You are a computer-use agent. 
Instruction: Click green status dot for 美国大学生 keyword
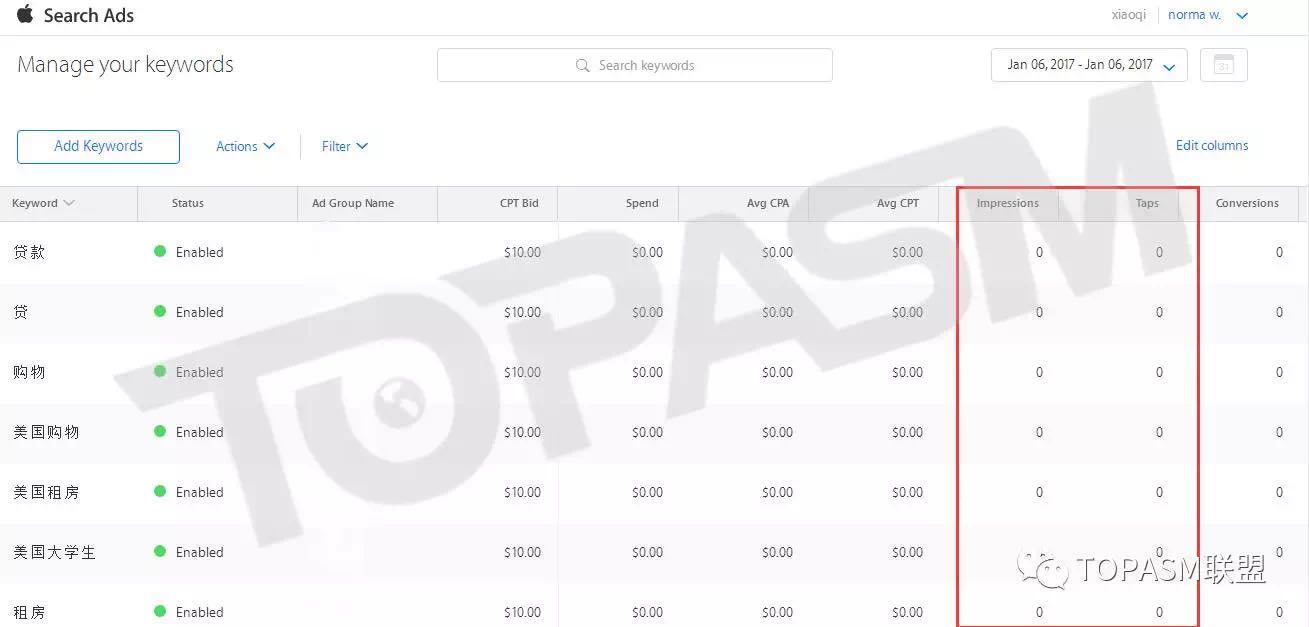click(x=160, y=552)
